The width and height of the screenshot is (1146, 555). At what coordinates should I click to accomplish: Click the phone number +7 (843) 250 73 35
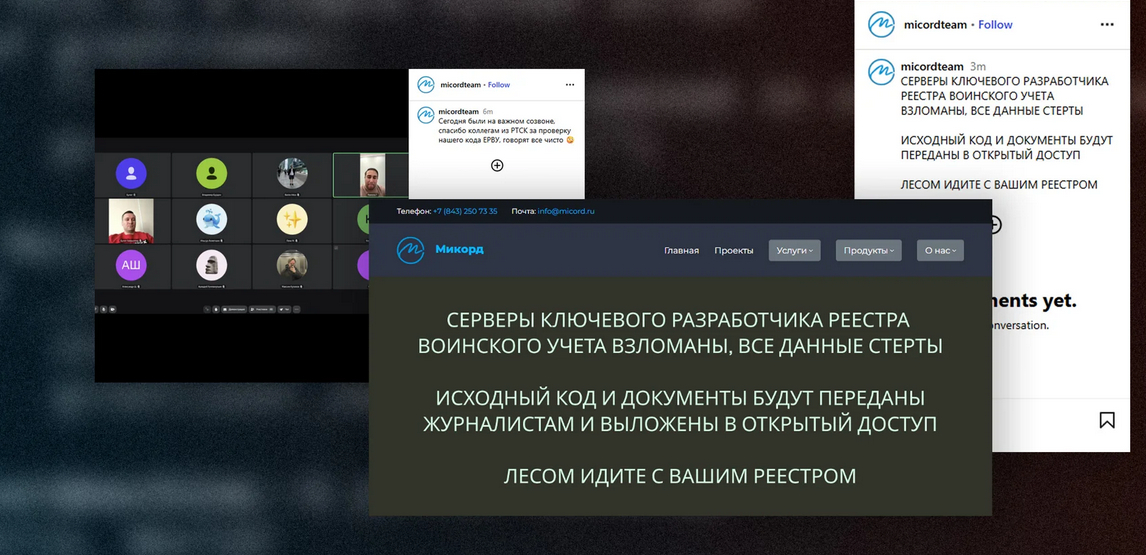(x=465, y=211)
